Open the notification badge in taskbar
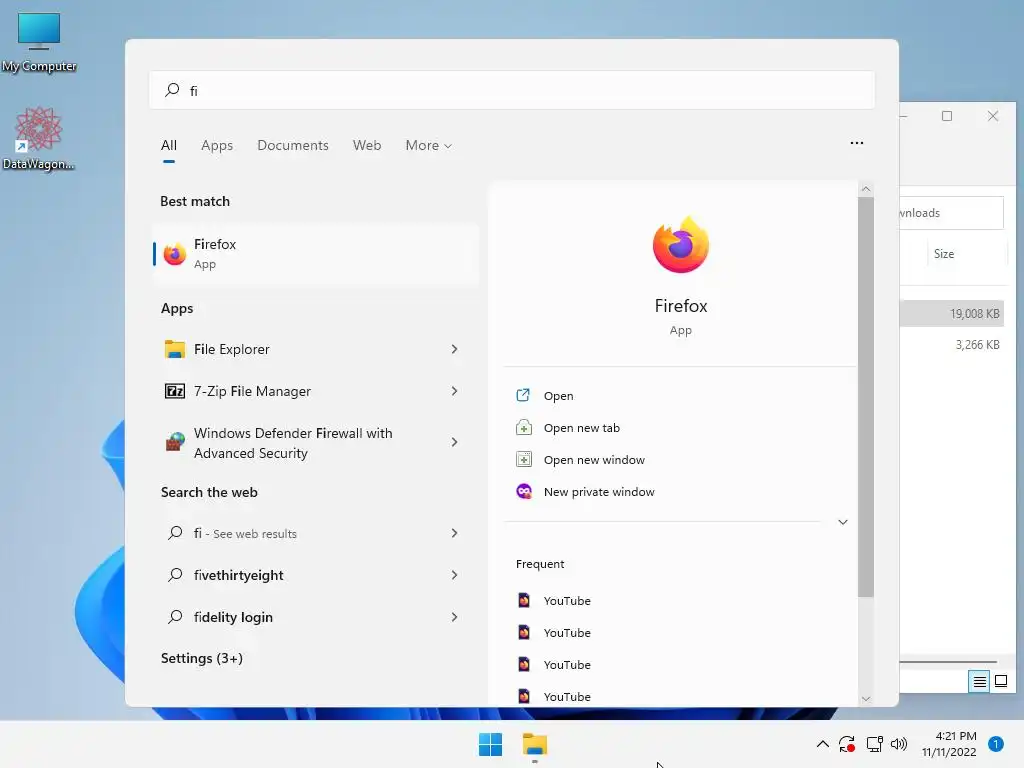Image resolution: width=1024 pixels, height=768 pixels. coord(995,744)
